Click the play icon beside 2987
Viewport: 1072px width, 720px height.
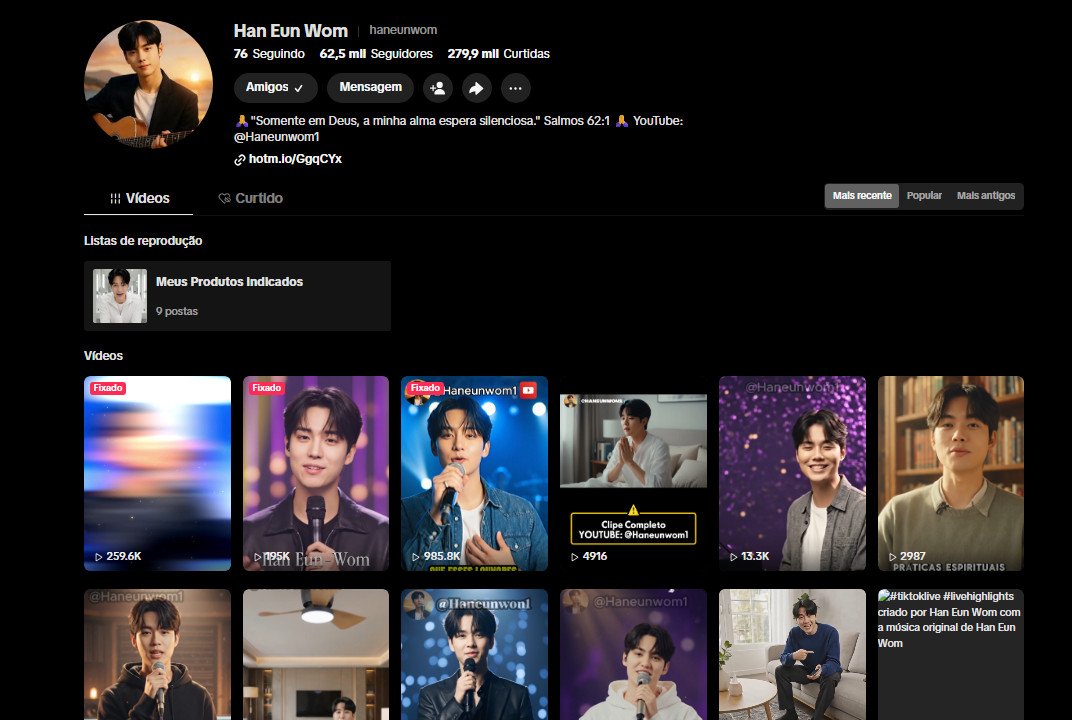coord(892,557)
